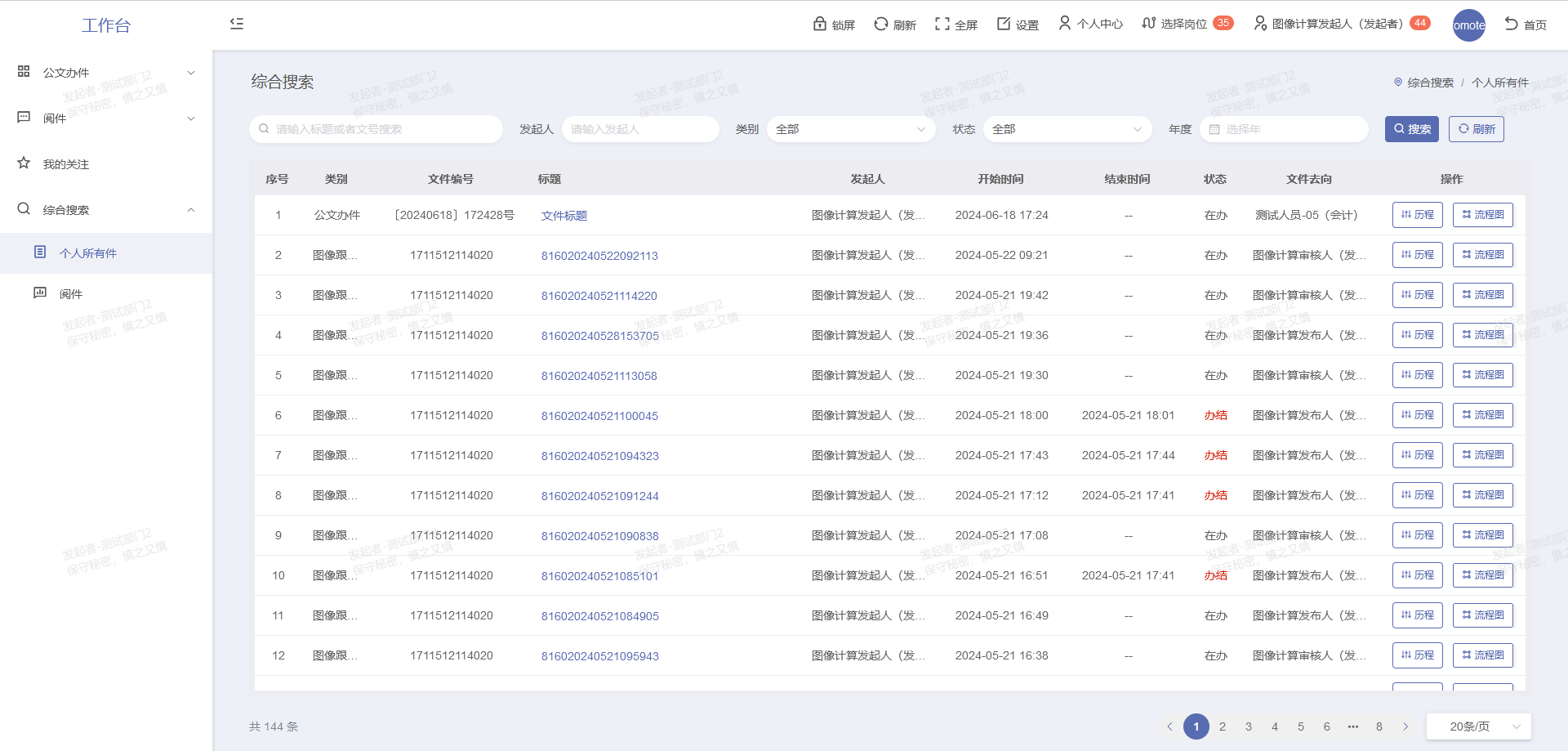Click the 阅件 message icon in sidebar
Viewport: 1568px width, 751px height.
coord(24,118)
